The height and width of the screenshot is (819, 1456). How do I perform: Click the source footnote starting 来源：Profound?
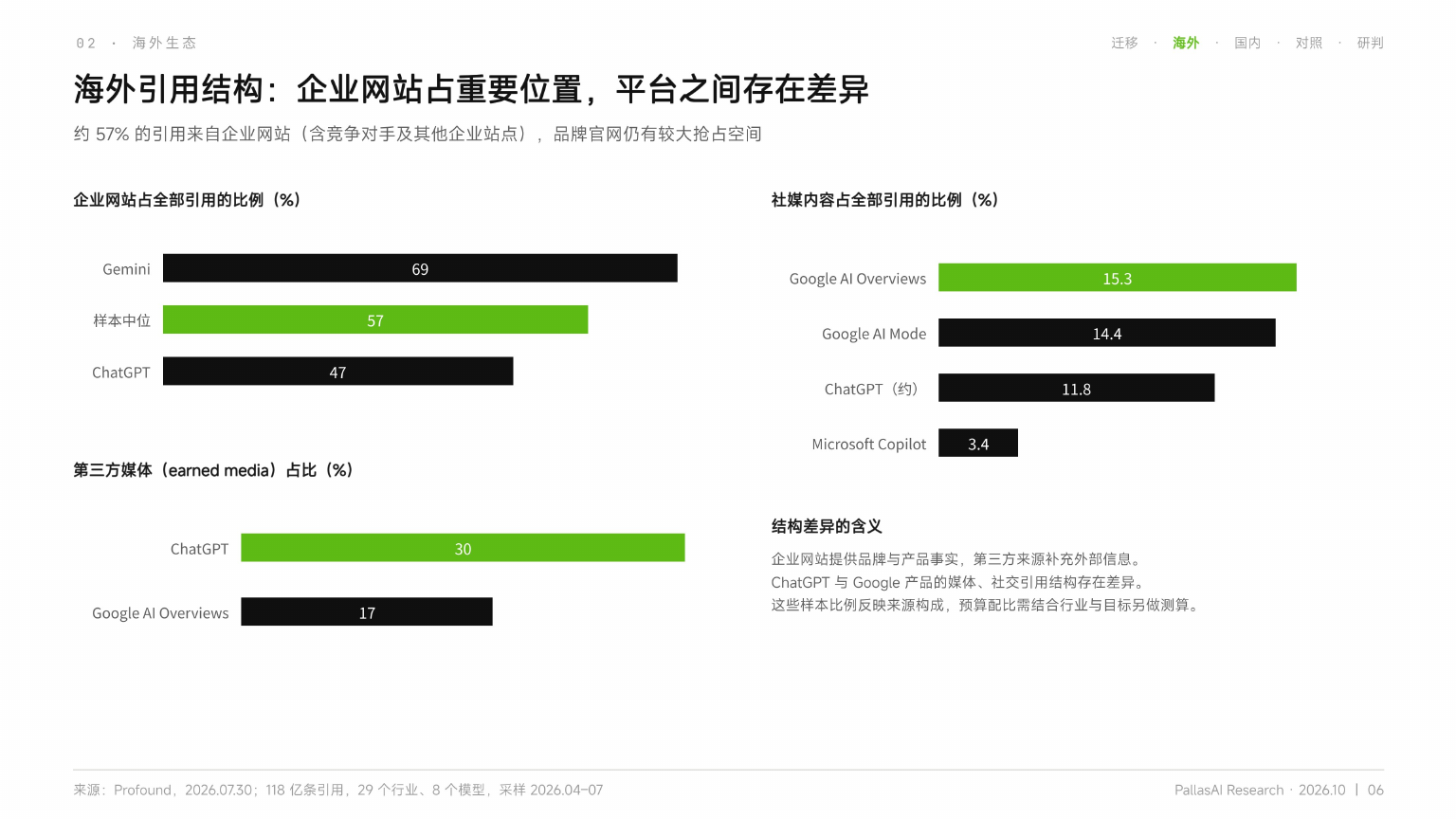(338, 790)
